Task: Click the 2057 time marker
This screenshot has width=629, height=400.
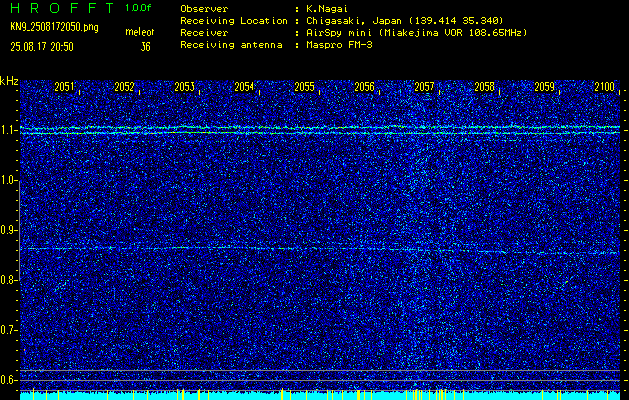Action: (424, 87)
